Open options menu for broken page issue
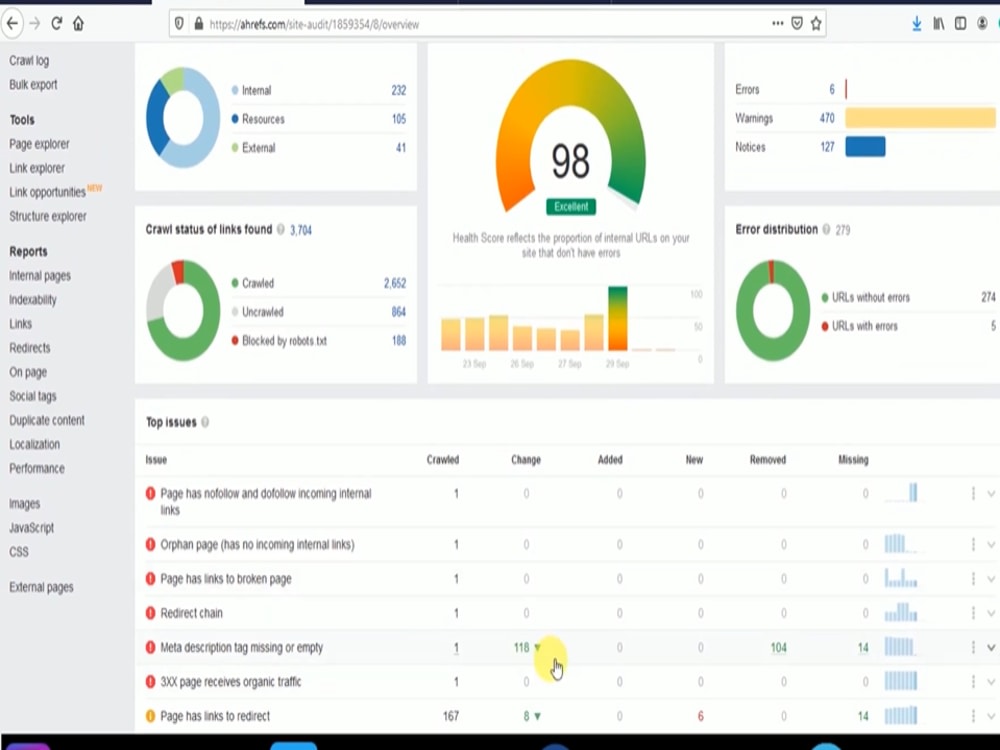This screenshot has width=1000, height=750. click(973, 579)
